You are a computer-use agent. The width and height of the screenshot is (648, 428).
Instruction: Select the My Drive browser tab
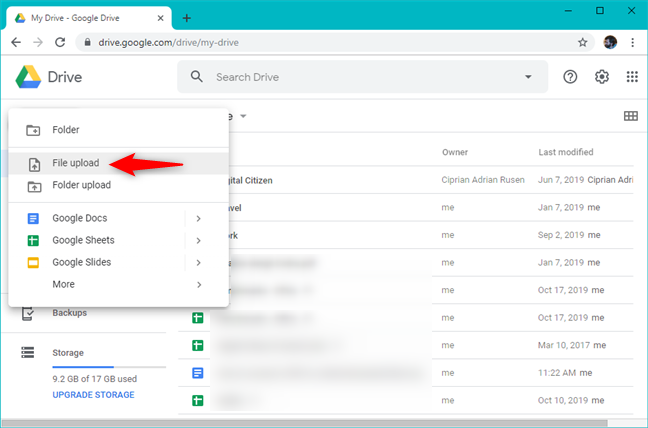coord(89,18)
